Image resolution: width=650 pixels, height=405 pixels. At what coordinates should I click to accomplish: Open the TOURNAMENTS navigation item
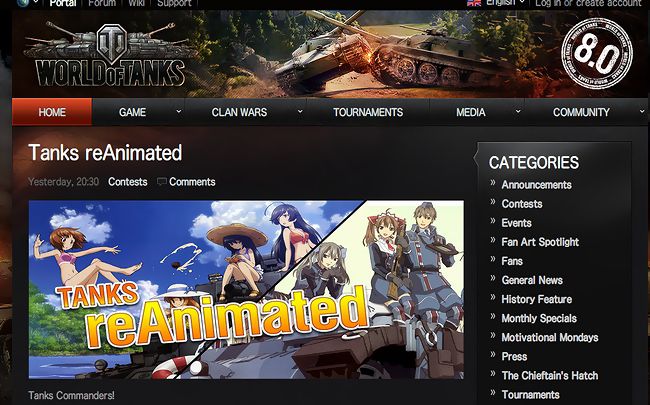(x=368, y=112)
